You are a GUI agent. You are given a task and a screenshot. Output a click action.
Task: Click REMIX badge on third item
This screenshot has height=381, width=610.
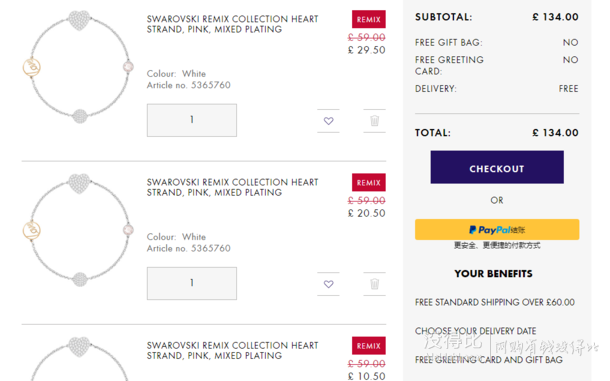click(x=368, y=345)
